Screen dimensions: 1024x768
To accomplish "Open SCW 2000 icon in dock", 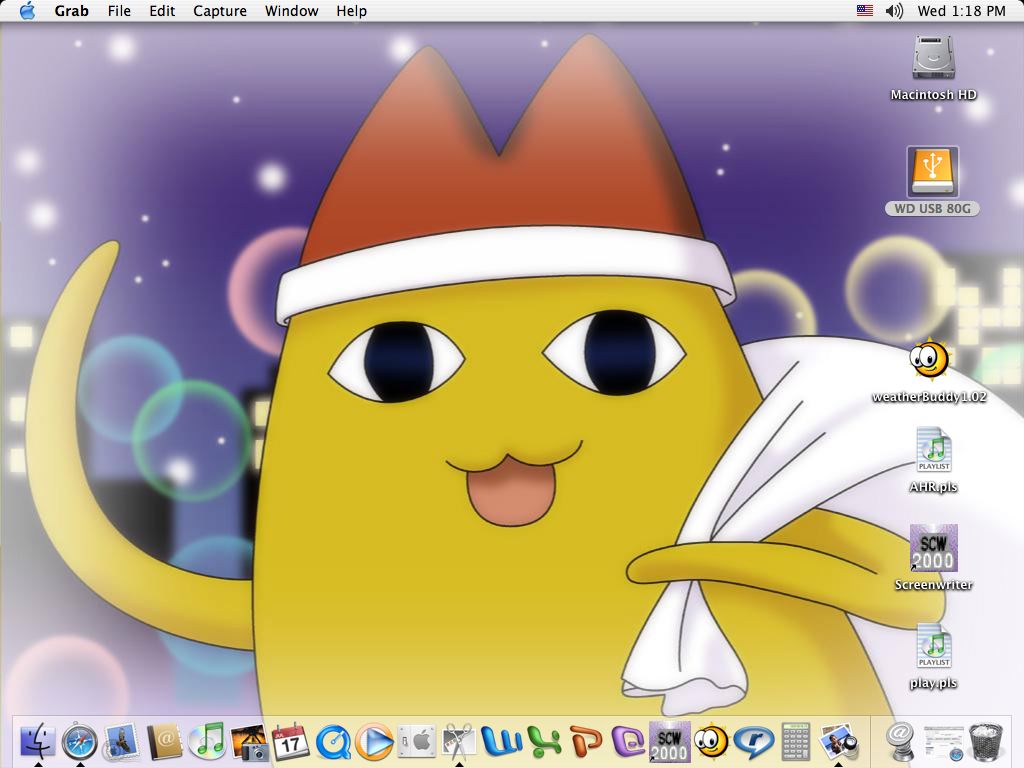I will point(669,741).
